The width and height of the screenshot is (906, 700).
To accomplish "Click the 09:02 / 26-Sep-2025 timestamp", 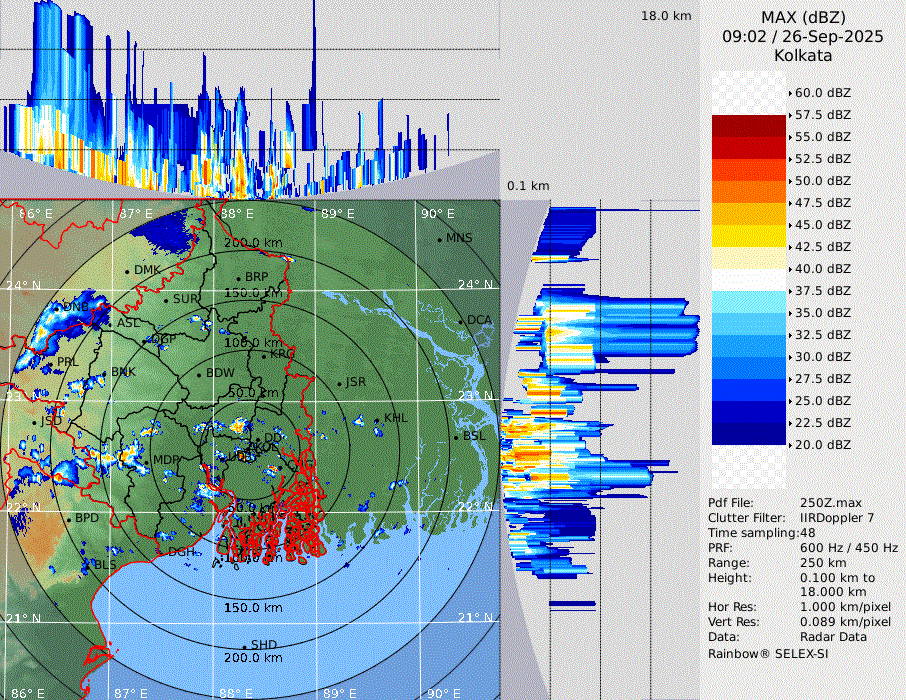I will pyautogui.click(x=802, y=36).
